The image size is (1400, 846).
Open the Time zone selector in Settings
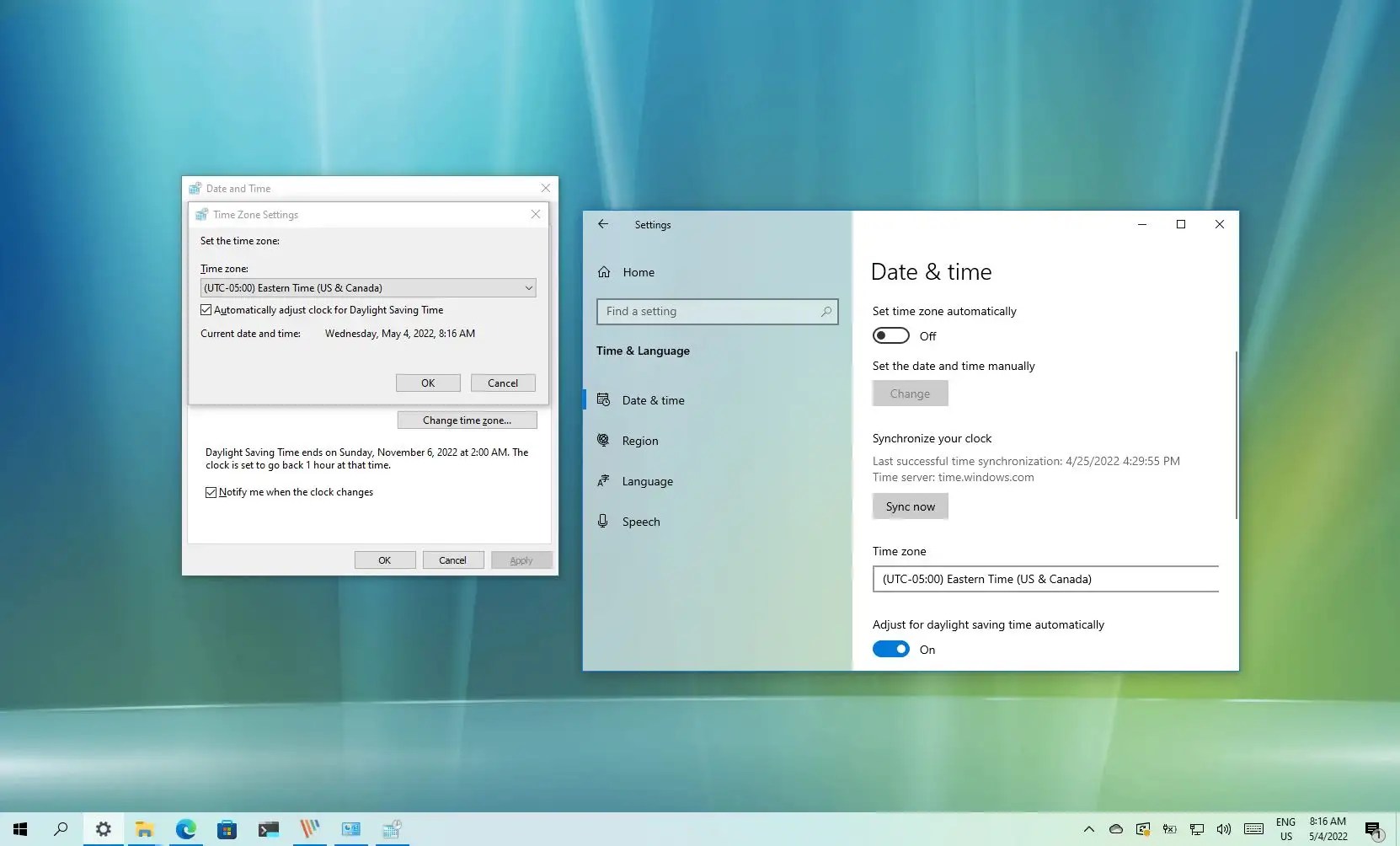[x=1045, y=579]
